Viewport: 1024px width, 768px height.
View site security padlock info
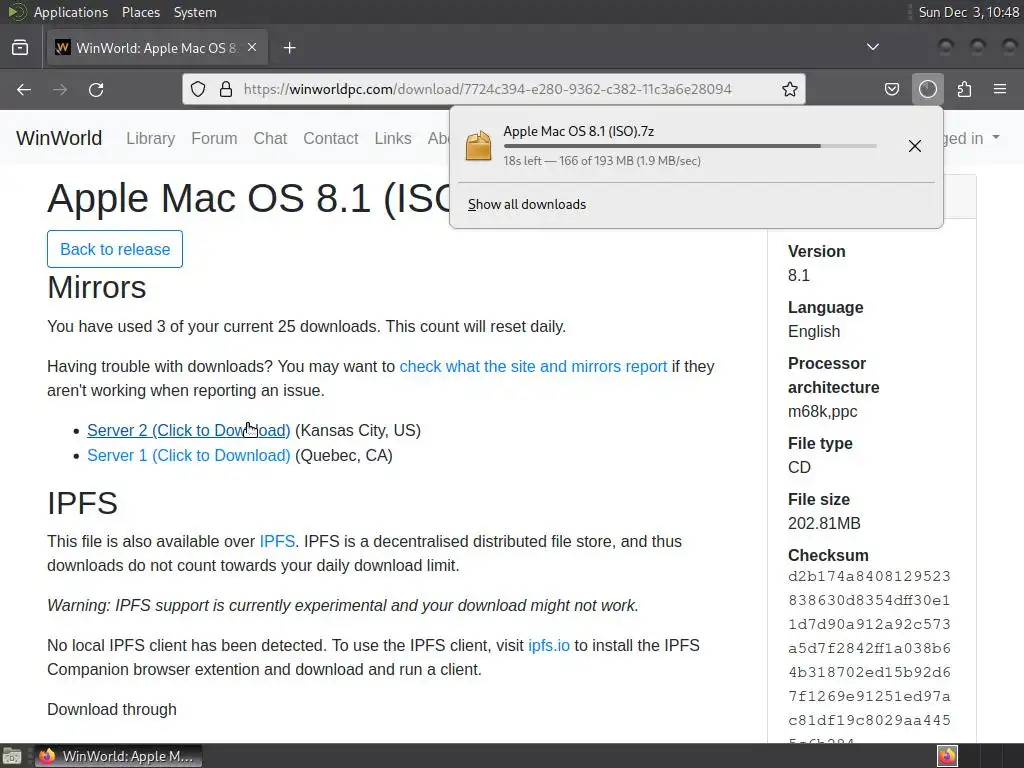pyautogui.click(x=226, y=89)
